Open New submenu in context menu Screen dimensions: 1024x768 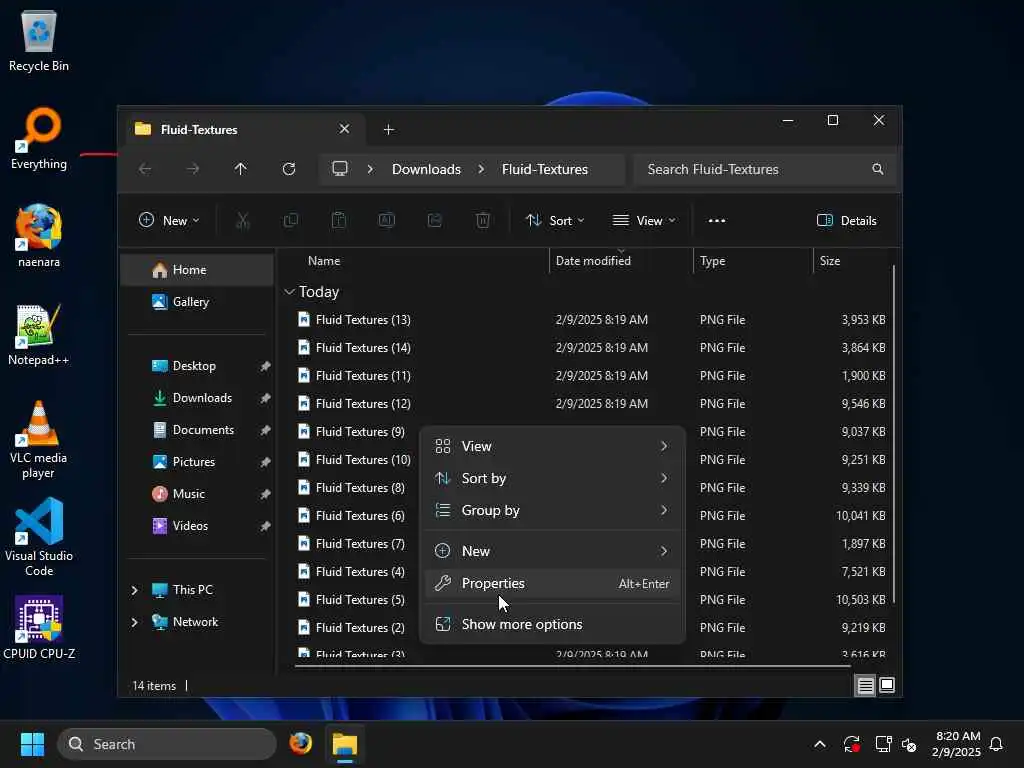[x=552, y=551]
